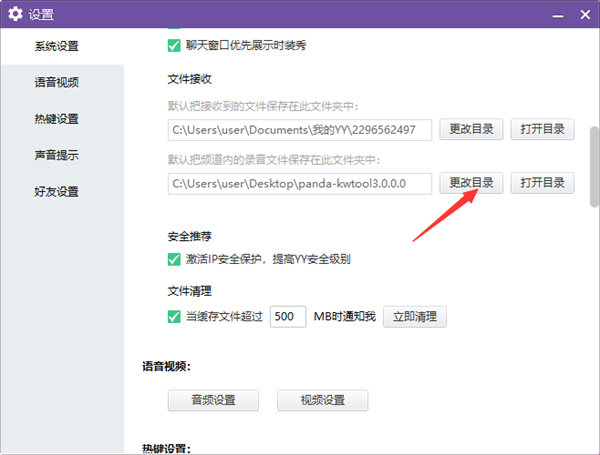Click 更改目录 for received files folder

click(471, 129)
